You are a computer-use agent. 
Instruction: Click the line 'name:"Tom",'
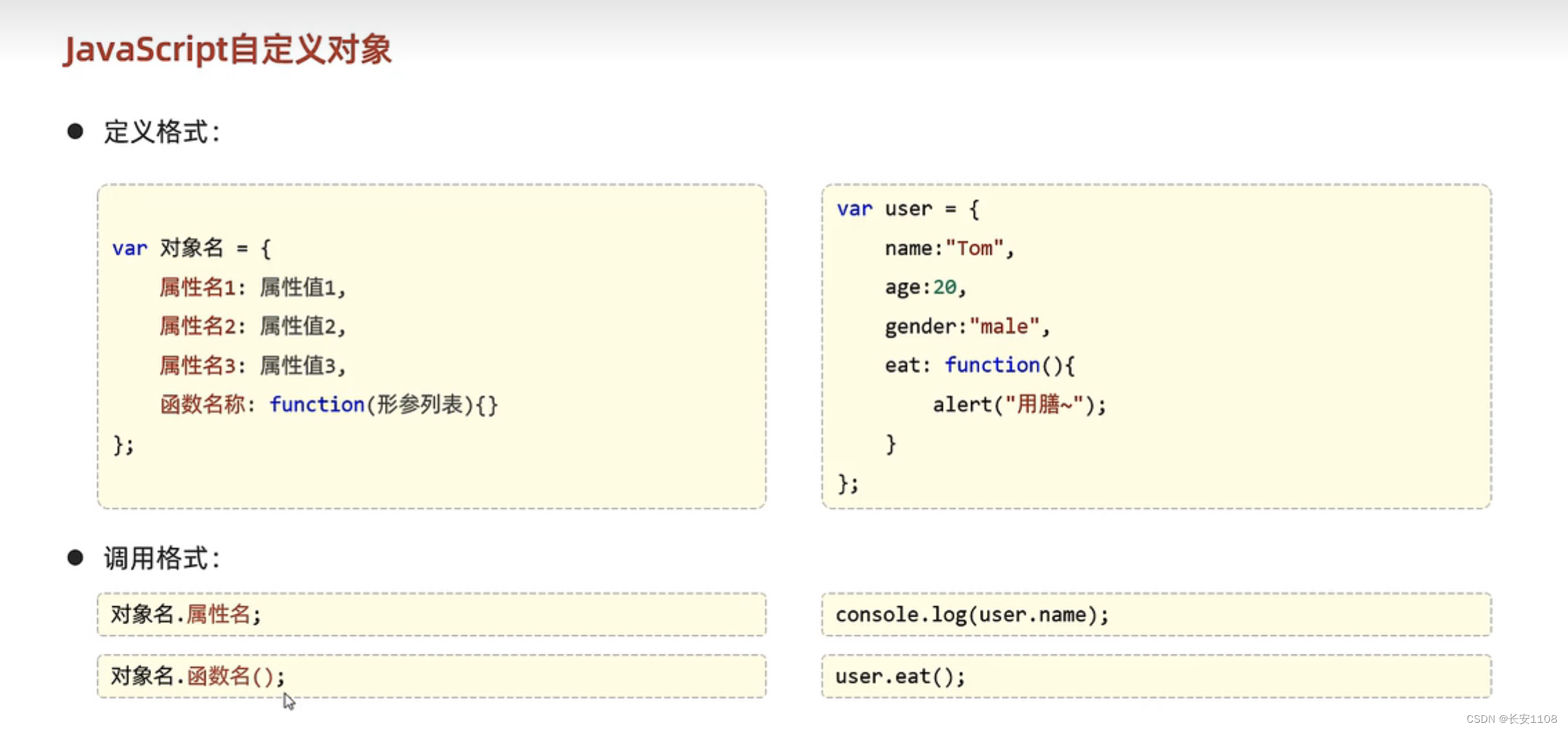point(950,248)
